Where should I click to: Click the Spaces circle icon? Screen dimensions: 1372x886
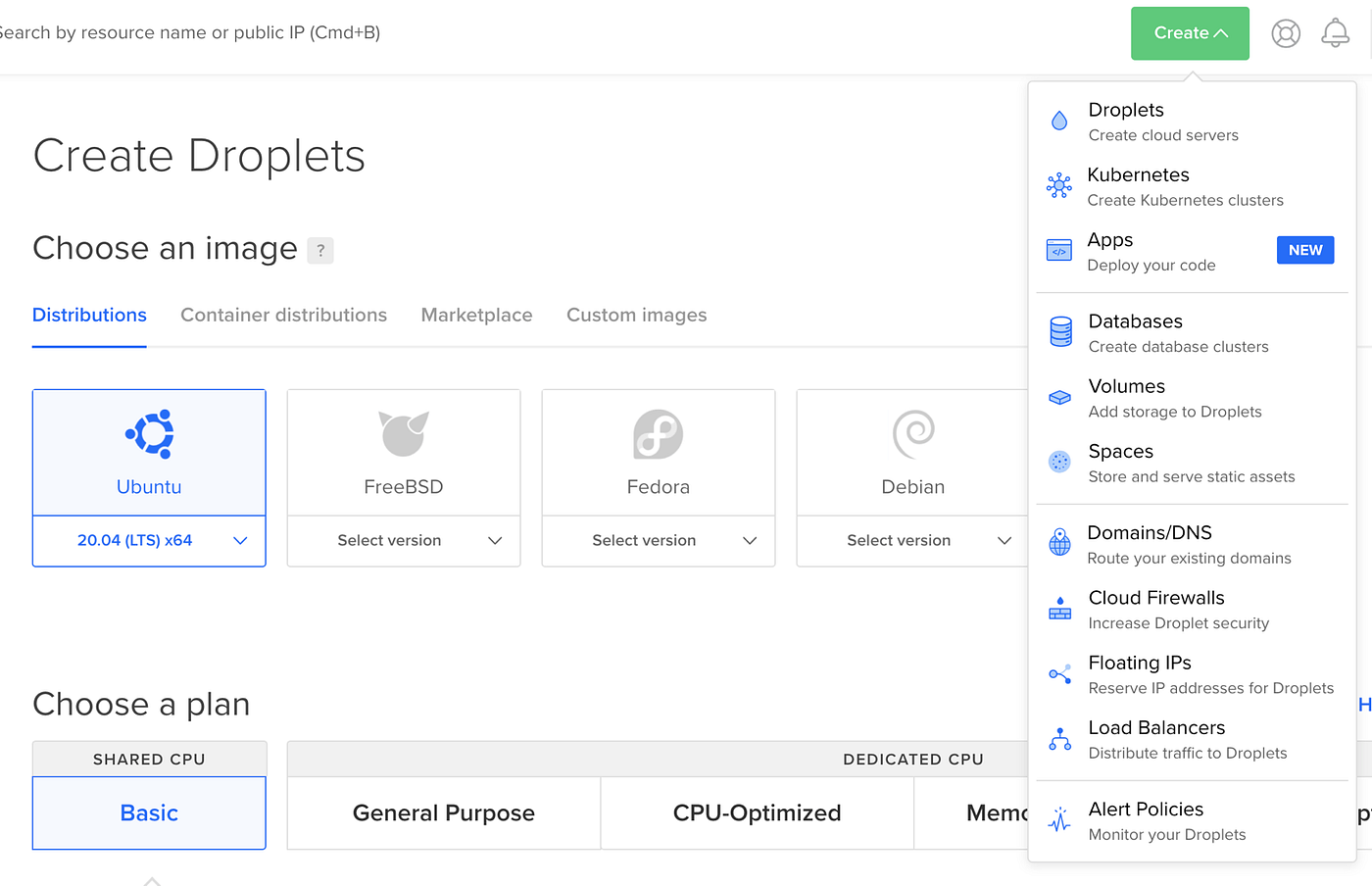(x=1059, y=462)
